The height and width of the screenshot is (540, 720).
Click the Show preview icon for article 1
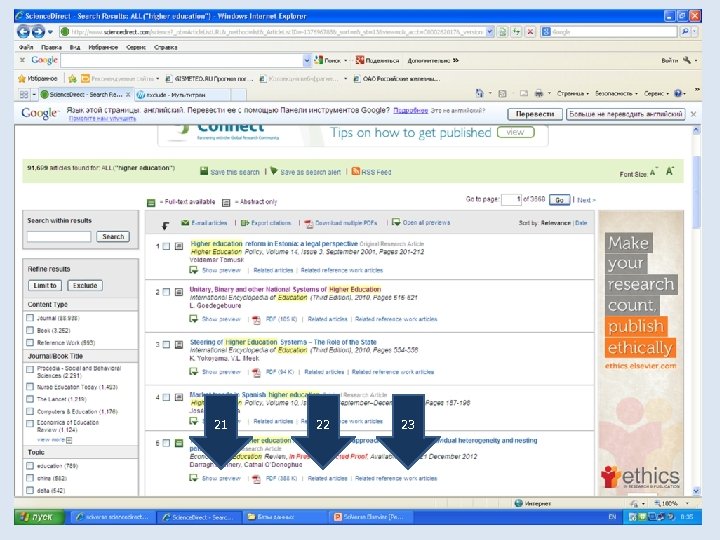[x=194, y=270]
